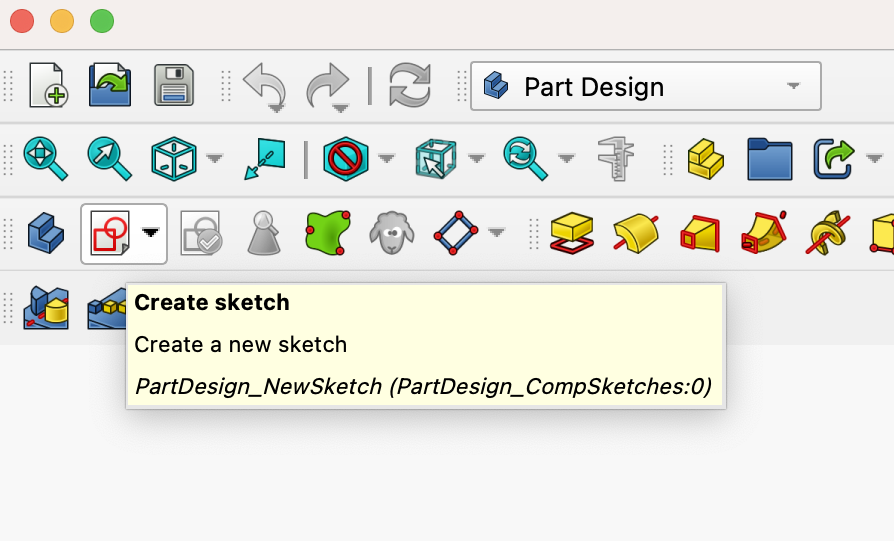Save the document with the floppy icon
Image resolution: width=894 pixels, height=541 pixels.
pyautogui.click(x=174, y=86)
